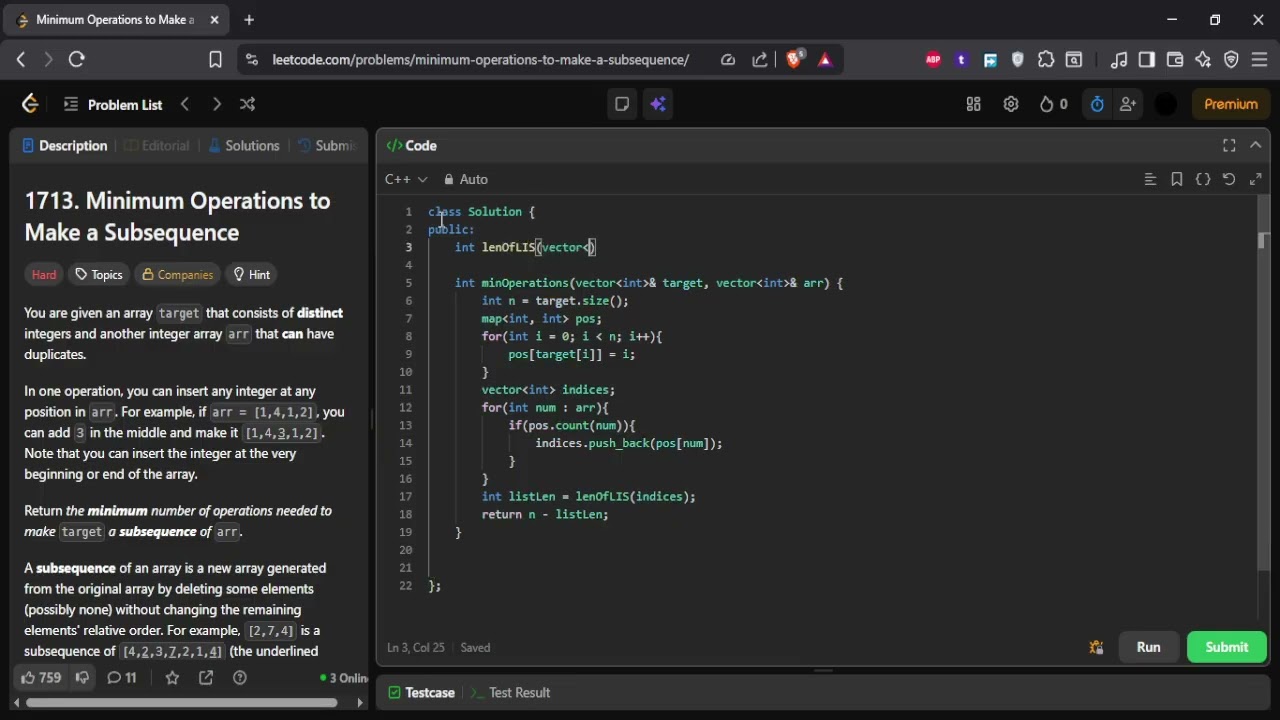Click the Premium button
The image size is (1280, 720).
click(x=1230, y=104)
